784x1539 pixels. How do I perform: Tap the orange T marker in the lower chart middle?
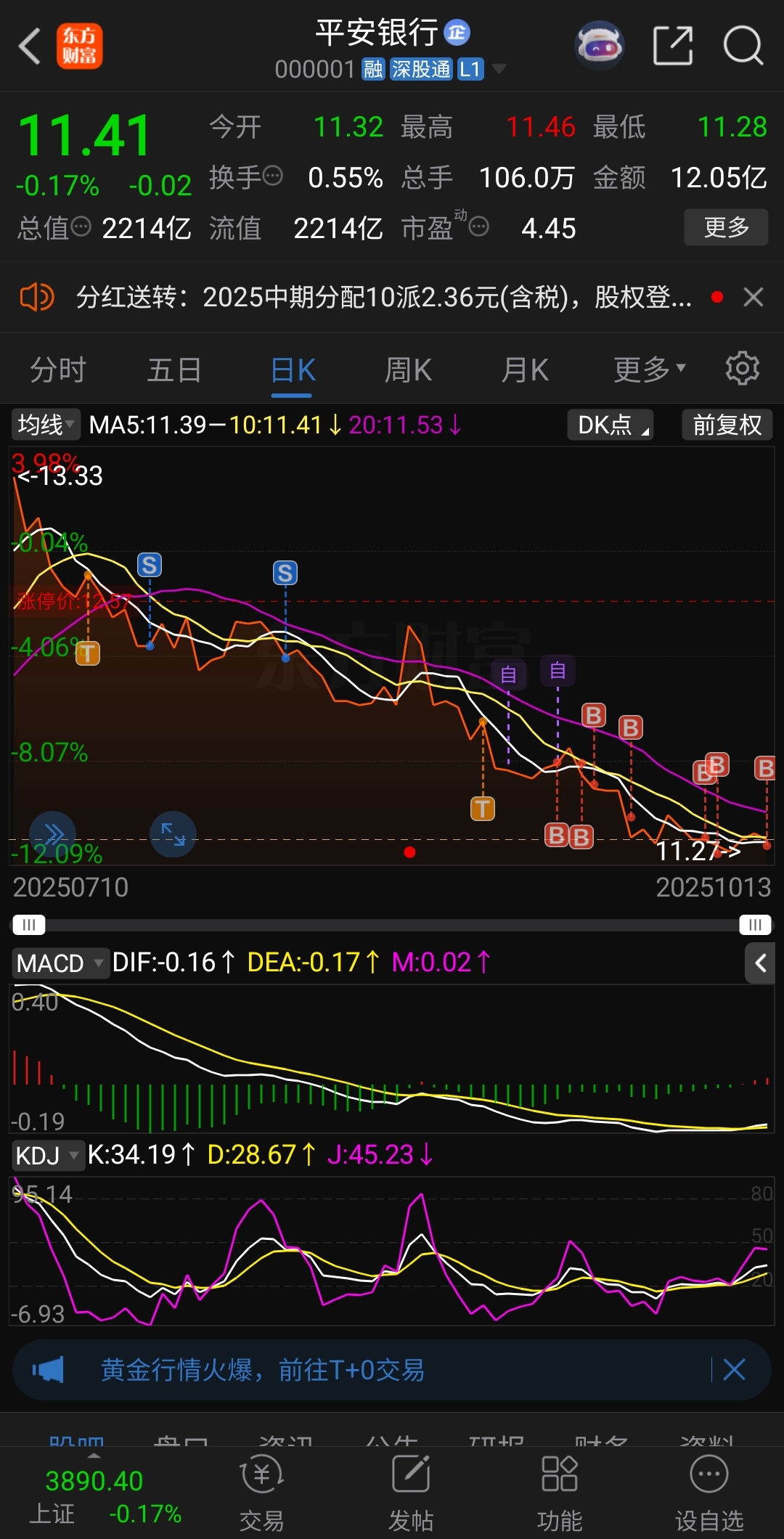[x=483, y=808]
